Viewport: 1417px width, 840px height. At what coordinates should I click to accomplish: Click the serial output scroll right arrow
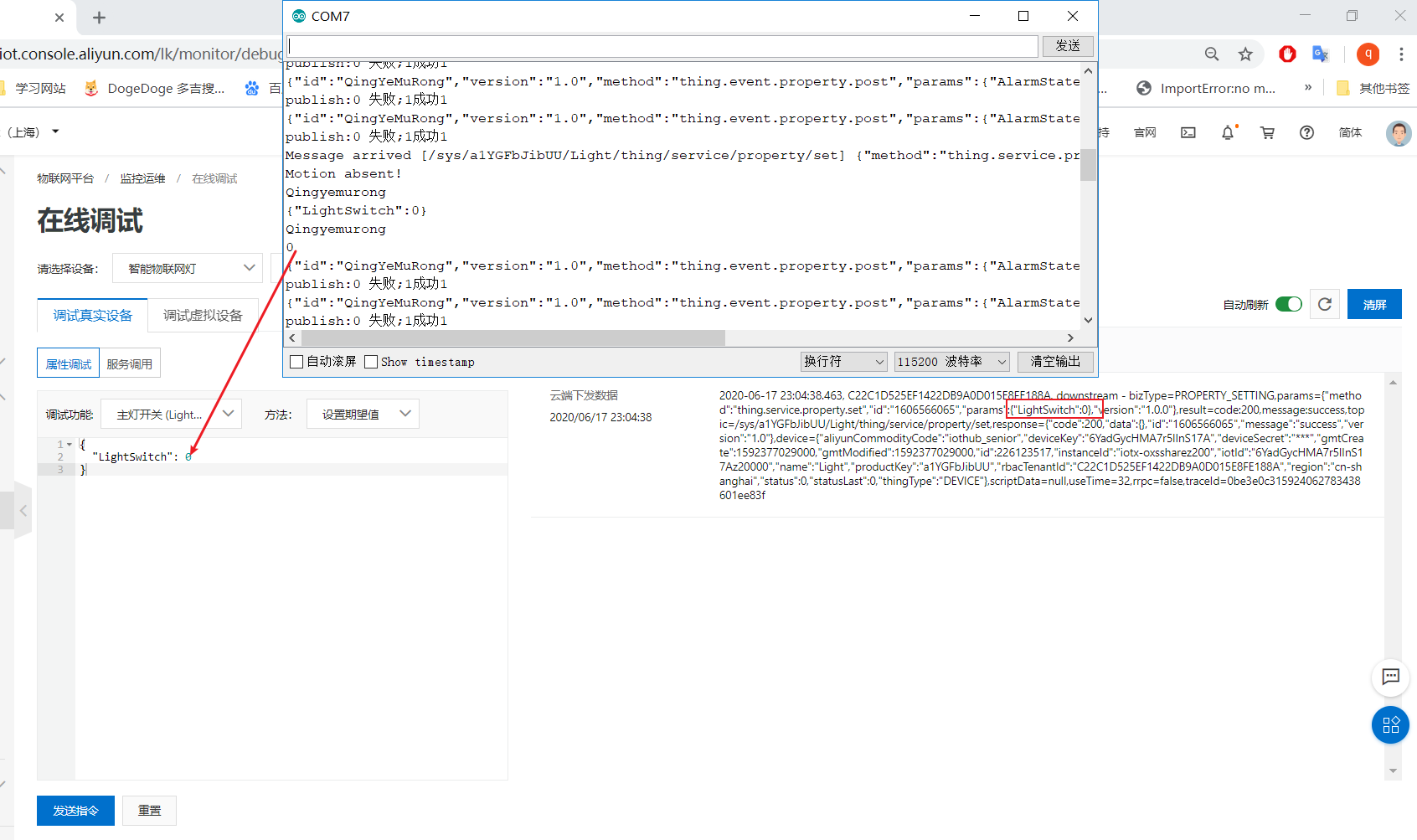[x=1070, y=338]
